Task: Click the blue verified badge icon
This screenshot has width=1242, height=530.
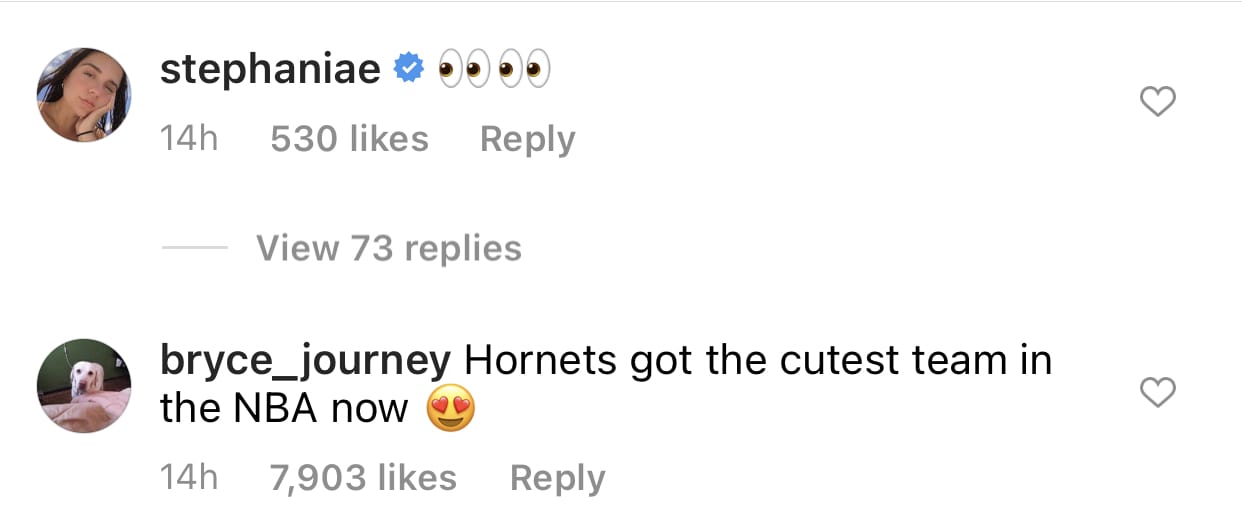Action: pos(409,70)
